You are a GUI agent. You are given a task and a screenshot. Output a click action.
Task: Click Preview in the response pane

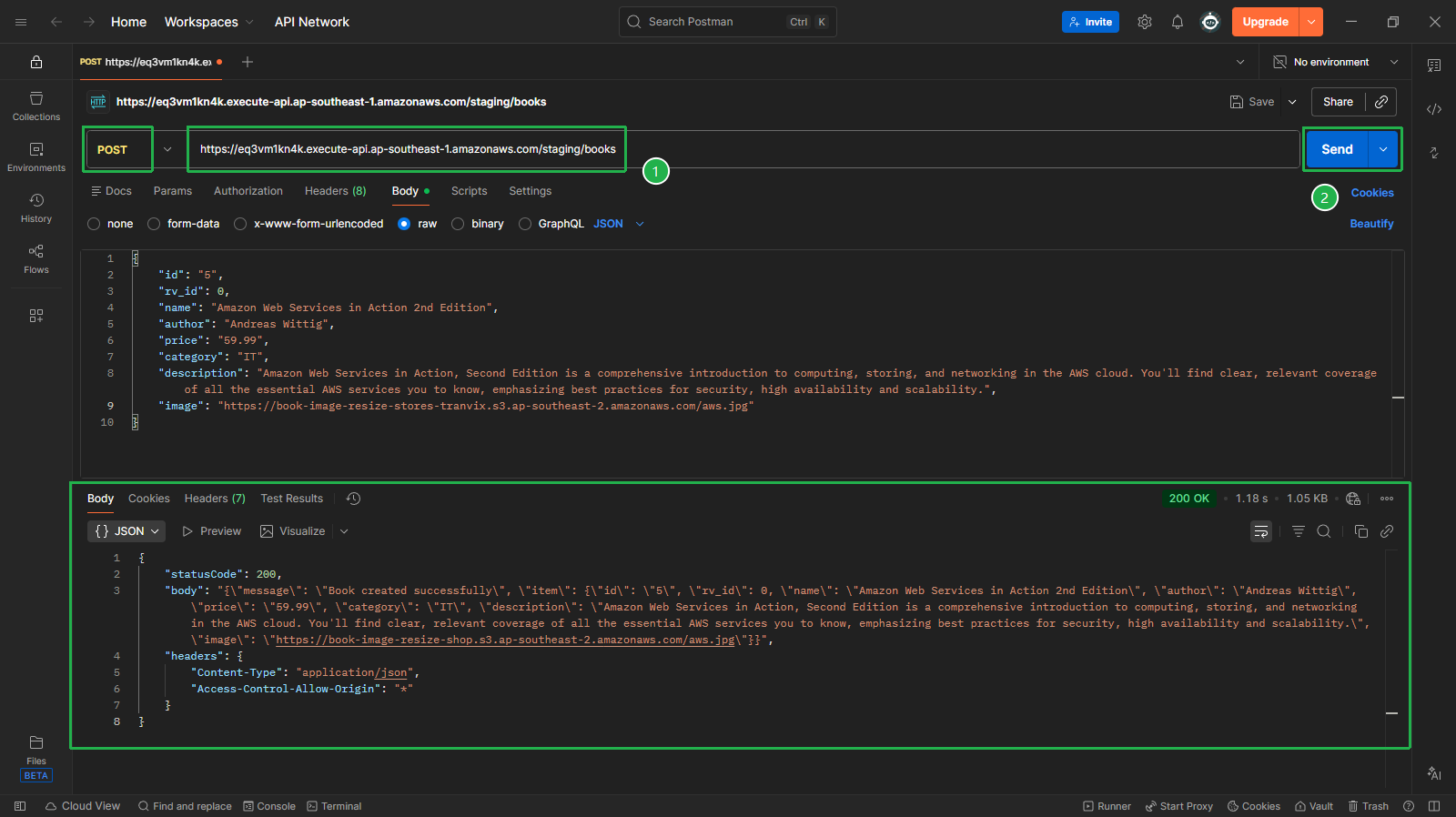point(212,531)
